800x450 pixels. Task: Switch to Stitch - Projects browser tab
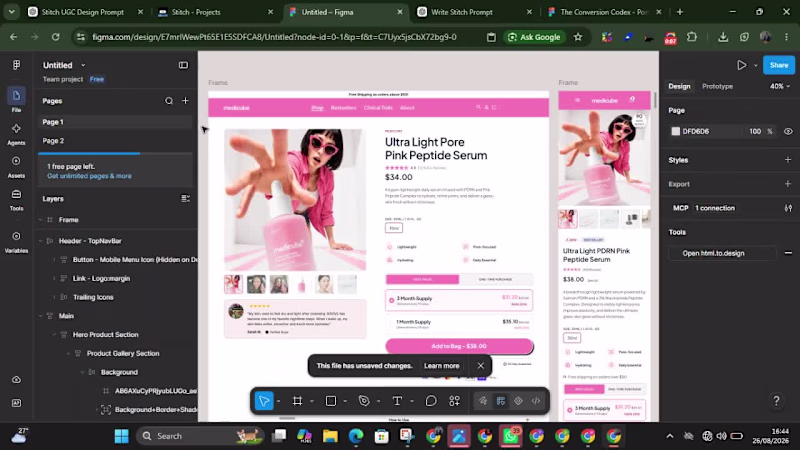(196, 12)
